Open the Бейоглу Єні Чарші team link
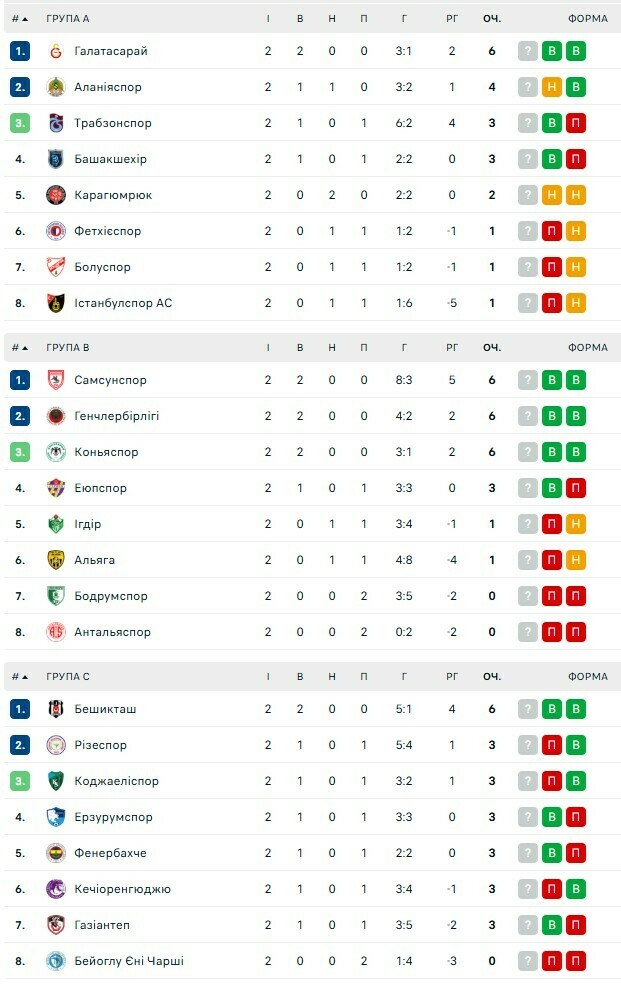The image size is (621, 986). click(x=129, y=961)
